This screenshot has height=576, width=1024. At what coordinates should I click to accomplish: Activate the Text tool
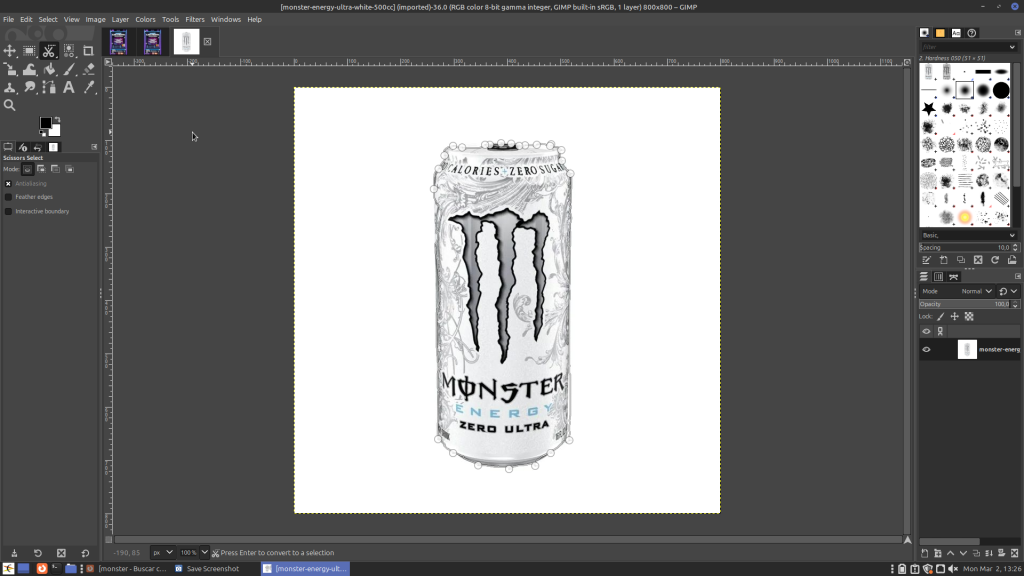(68, 88)
